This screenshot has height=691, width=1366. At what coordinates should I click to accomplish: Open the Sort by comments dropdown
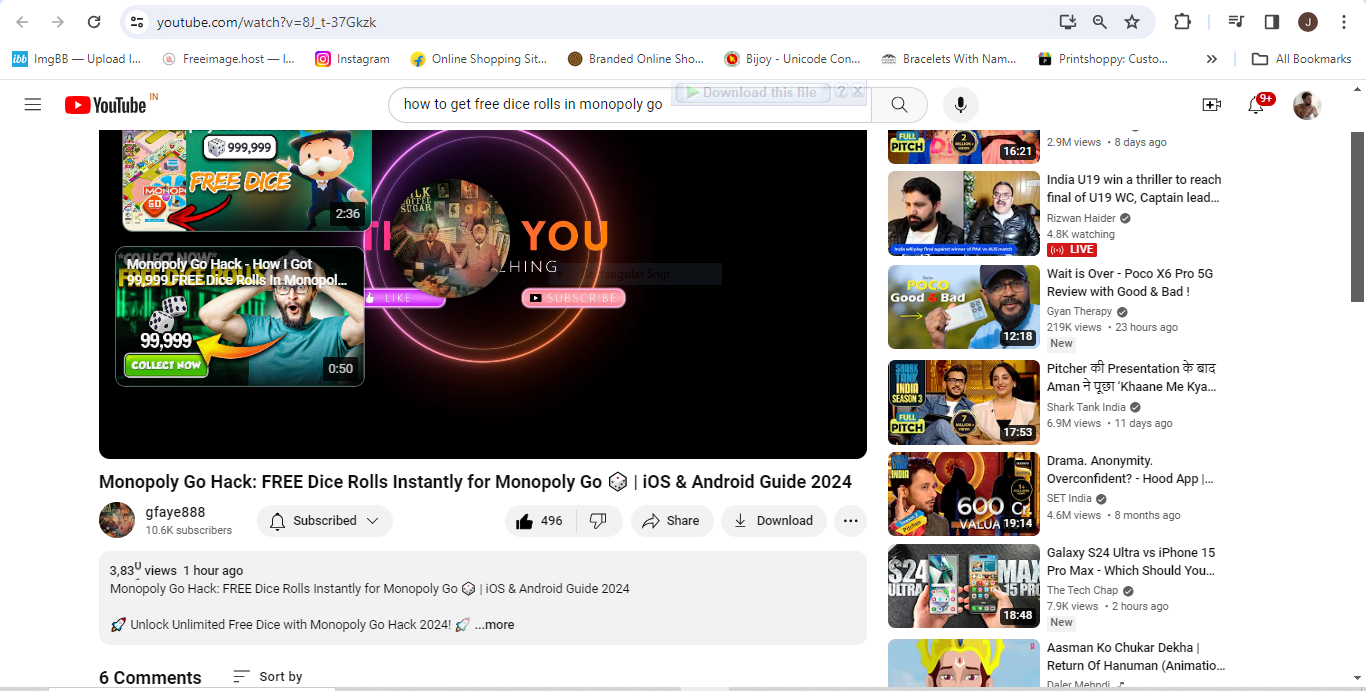click(x=267, y=677)
